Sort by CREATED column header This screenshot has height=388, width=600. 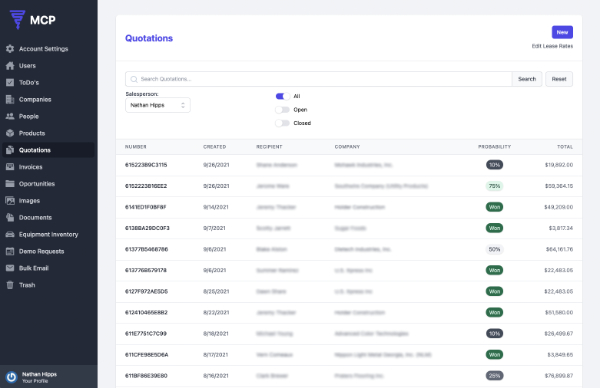point(214,147)
